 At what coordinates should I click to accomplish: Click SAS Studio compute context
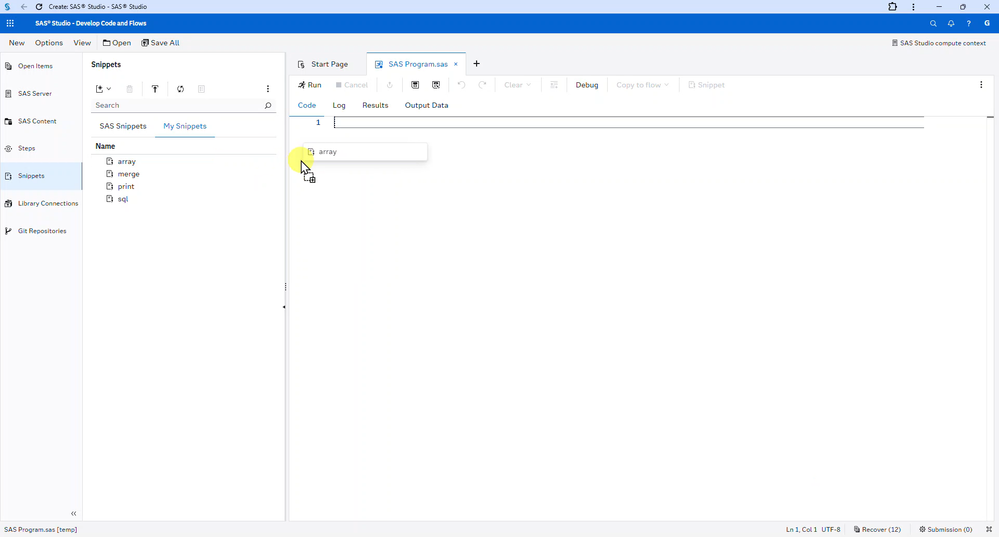coord(938,43)
